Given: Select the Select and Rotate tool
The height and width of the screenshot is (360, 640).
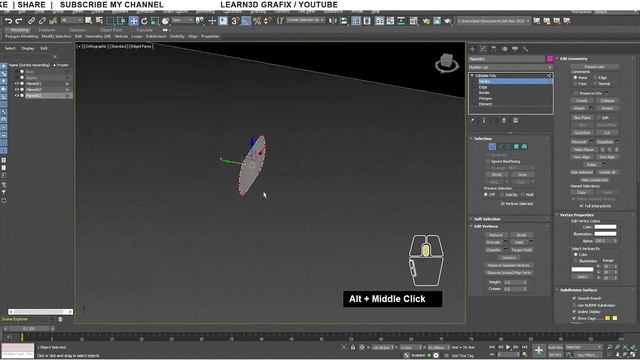Looking at the screenshot, I should [144, 21].
